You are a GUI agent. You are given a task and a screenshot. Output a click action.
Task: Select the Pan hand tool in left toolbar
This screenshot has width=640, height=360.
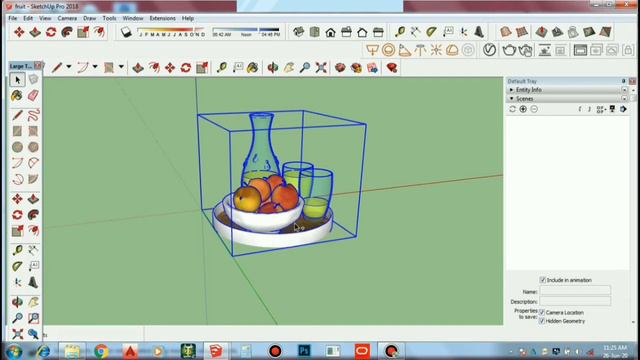point(33,302)
